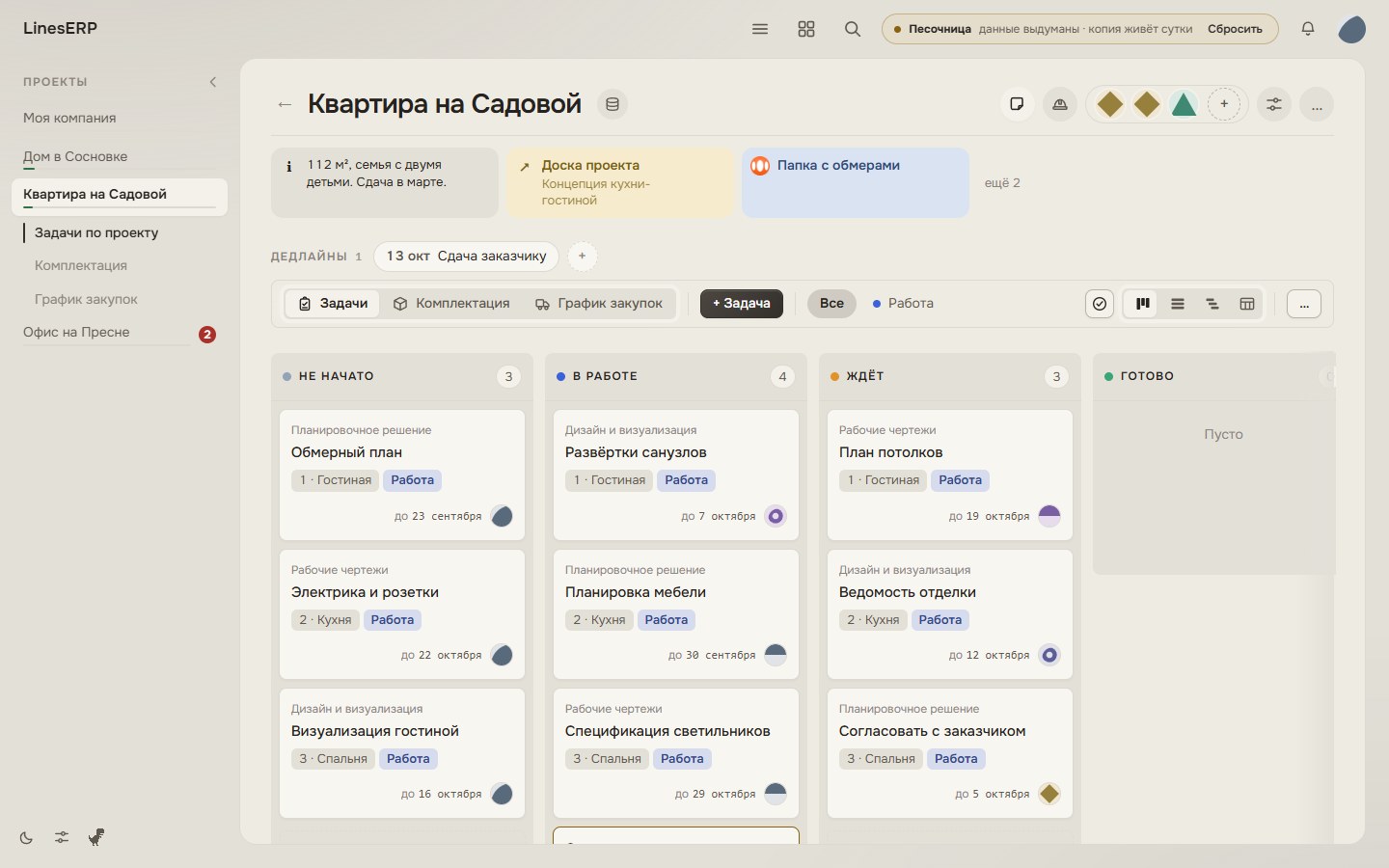Switch to the list view icon
This screenshot has height=868, width=1389.
click(x=1178, y=304)
